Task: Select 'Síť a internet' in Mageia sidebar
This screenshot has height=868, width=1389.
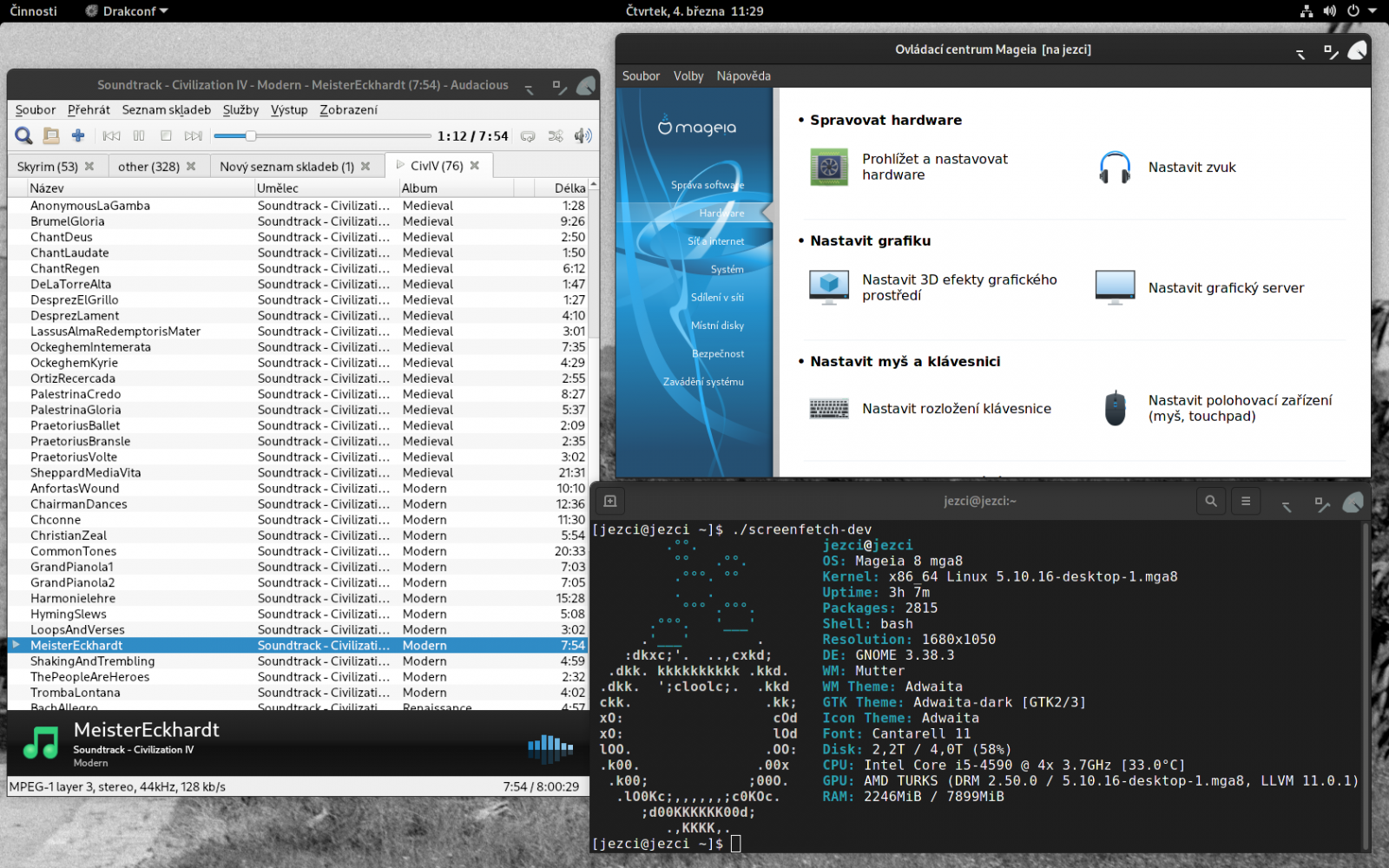Action: (x=715, y=240)
